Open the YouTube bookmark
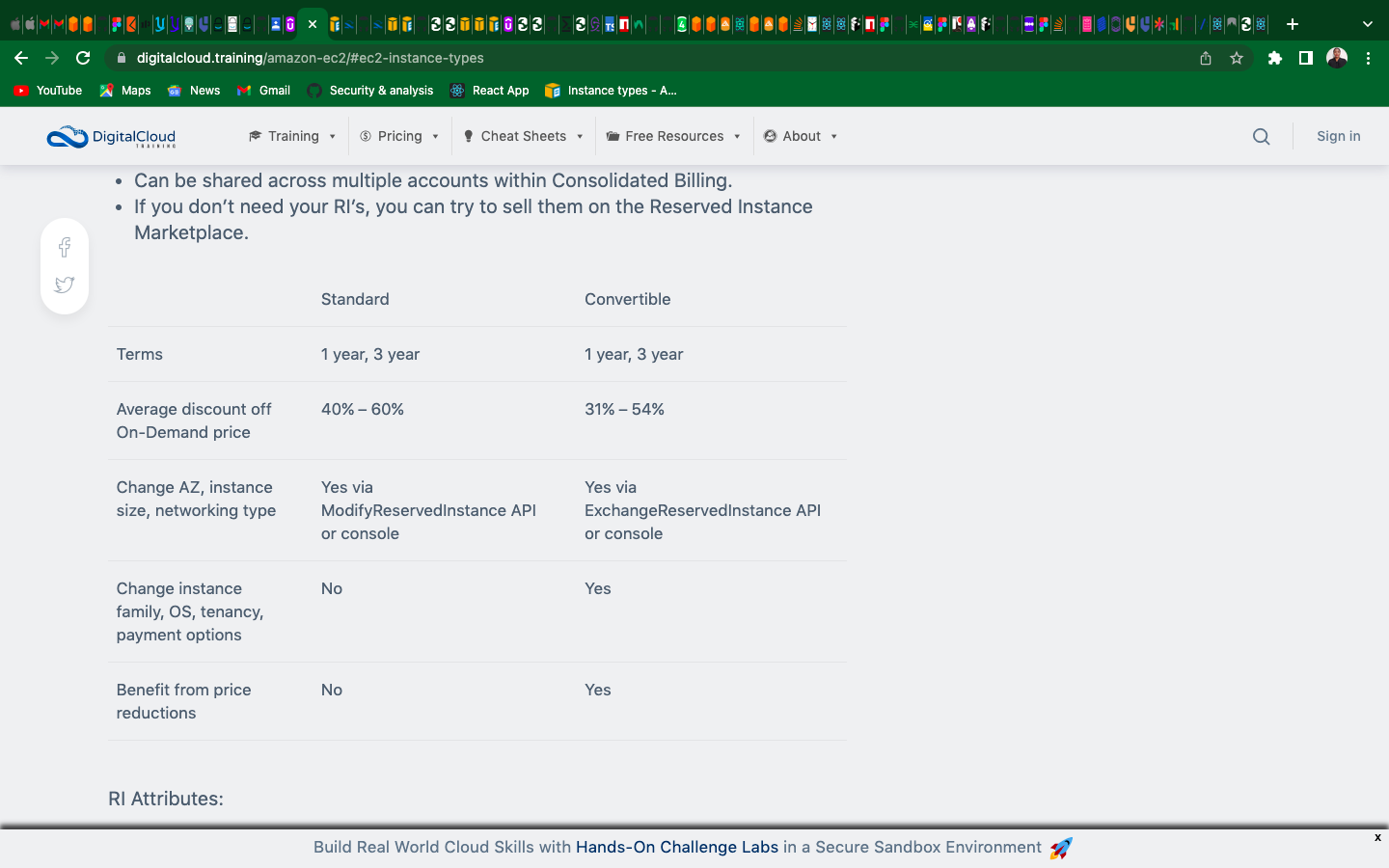Screen dimensions: 1389x868 [48, 91]
